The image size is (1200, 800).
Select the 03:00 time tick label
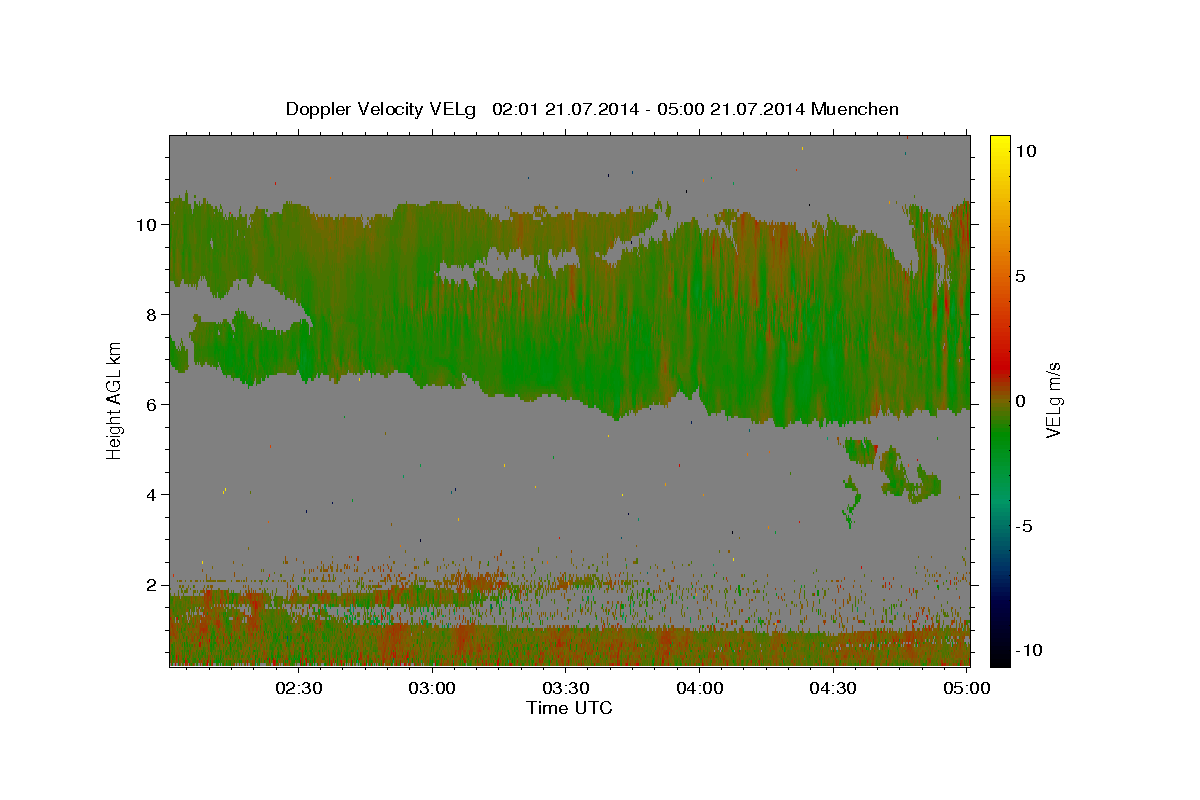coord(433,688)
